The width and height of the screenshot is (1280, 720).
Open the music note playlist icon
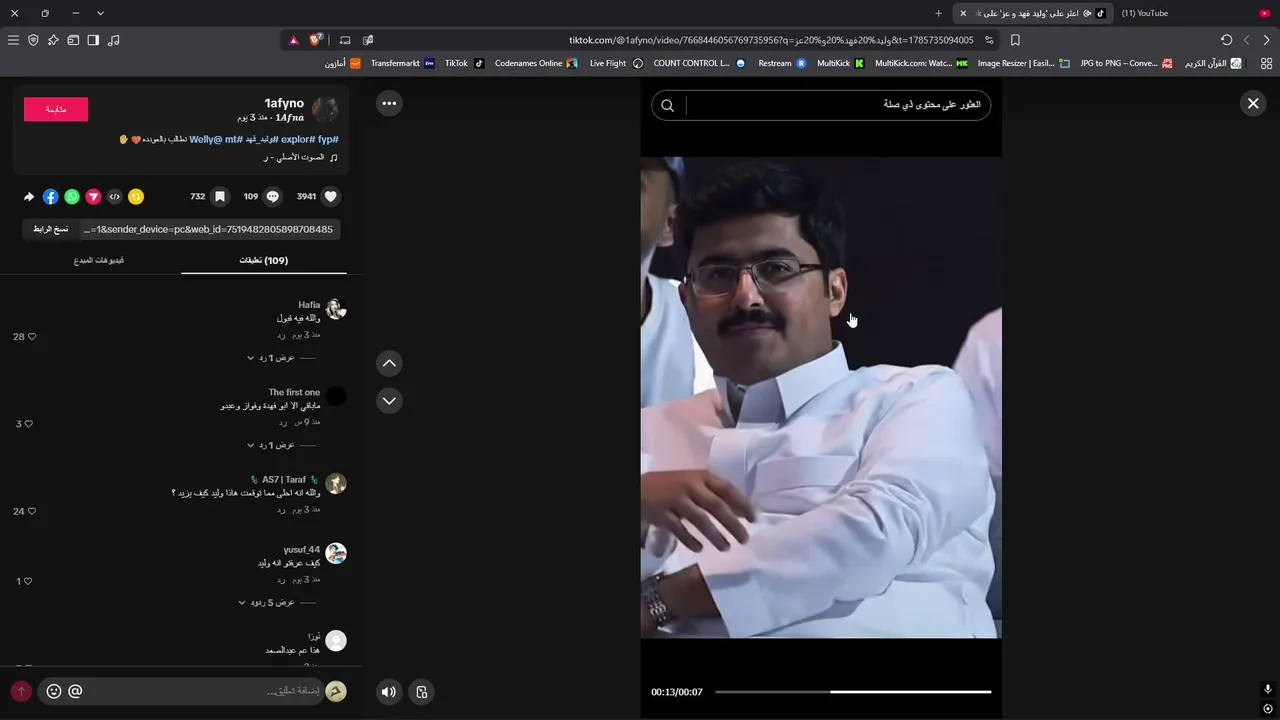coord(113,40)
